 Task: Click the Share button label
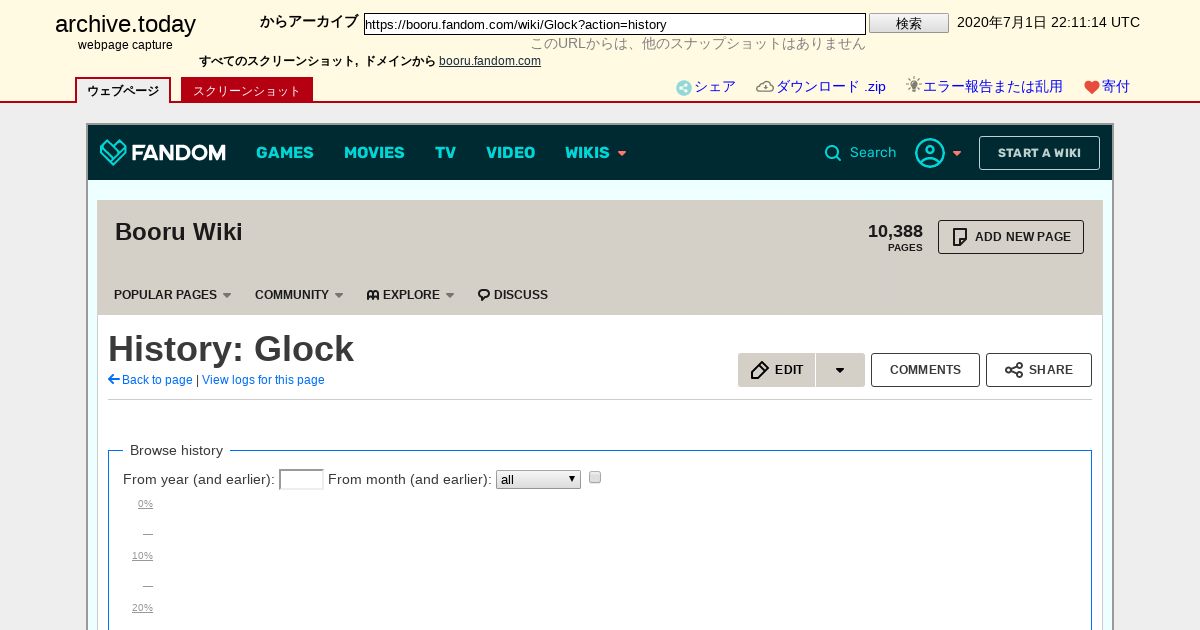tap(1051, 370)
